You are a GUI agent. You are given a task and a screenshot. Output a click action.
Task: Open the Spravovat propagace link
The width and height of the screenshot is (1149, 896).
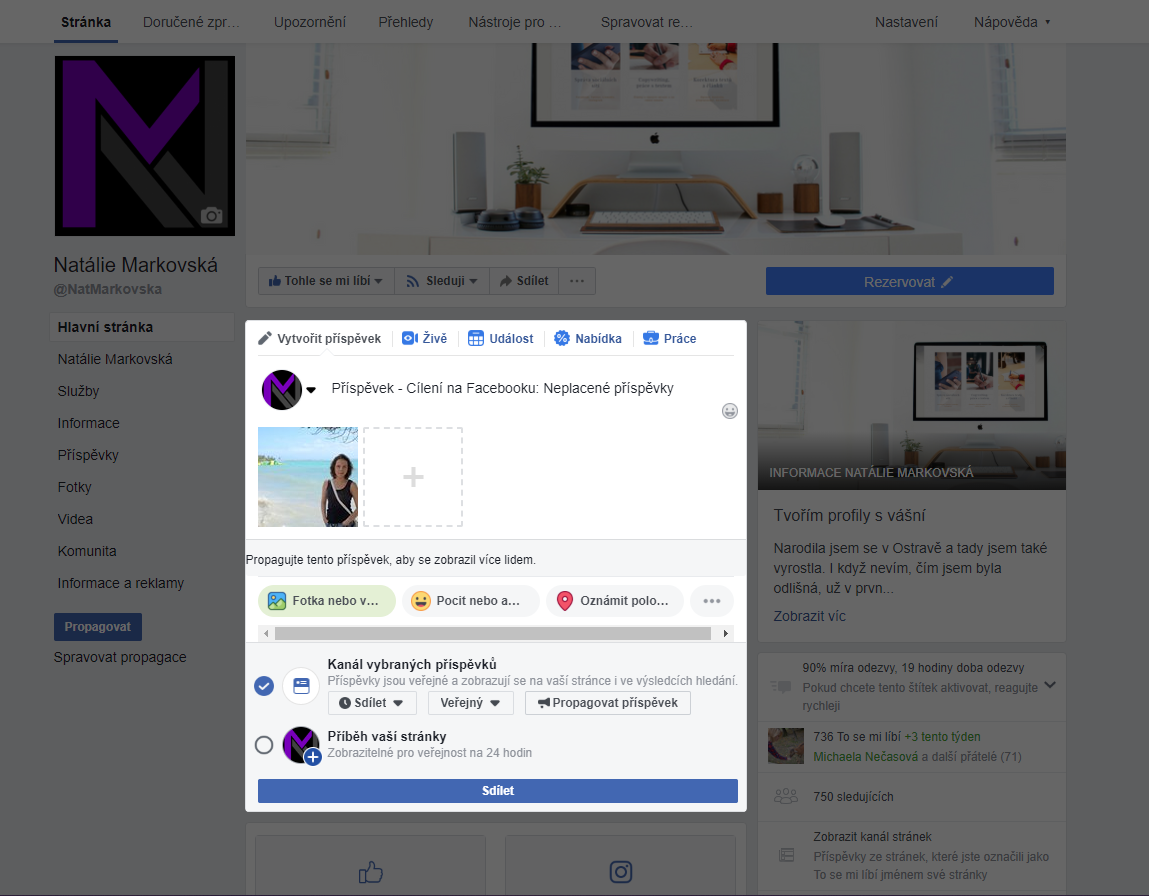[120, 657]
